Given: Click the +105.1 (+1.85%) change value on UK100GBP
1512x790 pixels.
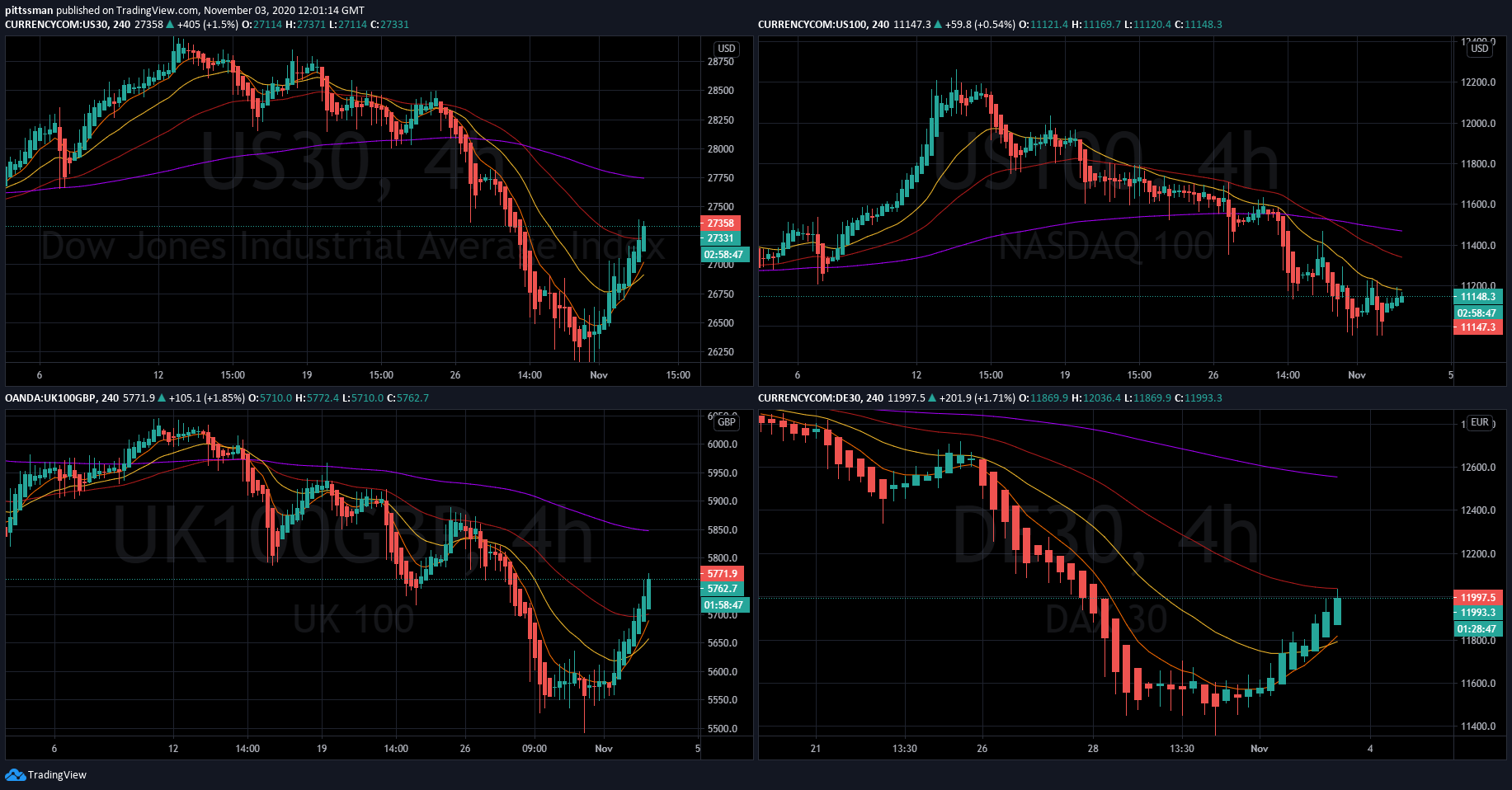Looking at the screenshot, I should pyautogui.click(x=207, y=398).
